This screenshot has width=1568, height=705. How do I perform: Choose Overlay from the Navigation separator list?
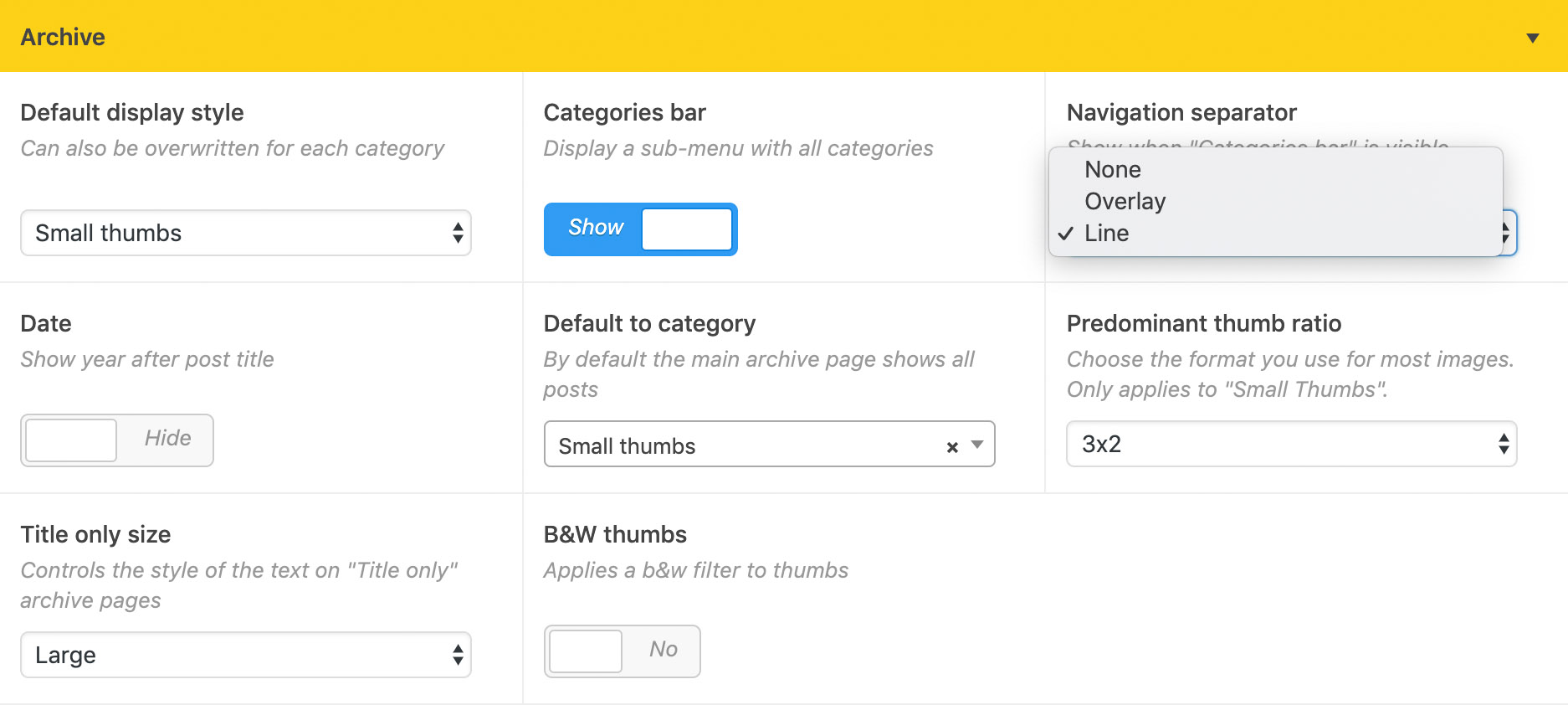[1125, 202]
